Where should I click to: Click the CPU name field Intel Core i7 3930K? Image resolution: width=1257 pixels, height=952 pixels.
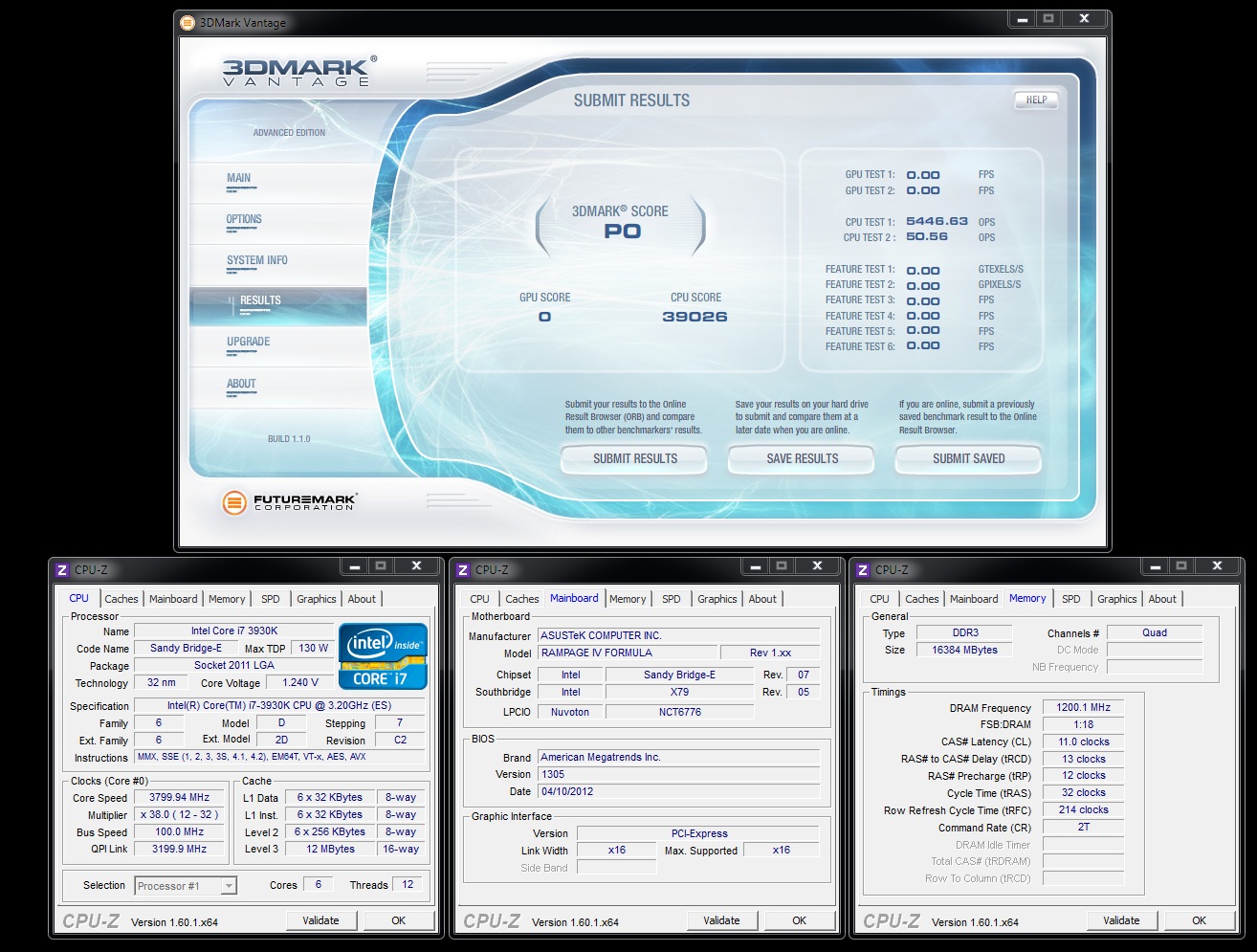pyautogui.click(x=234, y=631)
